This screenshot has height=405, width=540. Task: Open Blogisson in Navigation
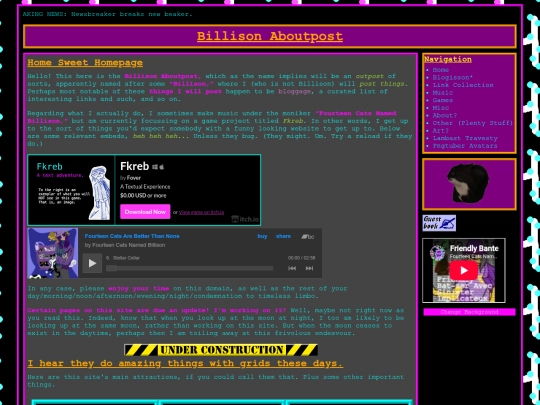coord(453,77)
